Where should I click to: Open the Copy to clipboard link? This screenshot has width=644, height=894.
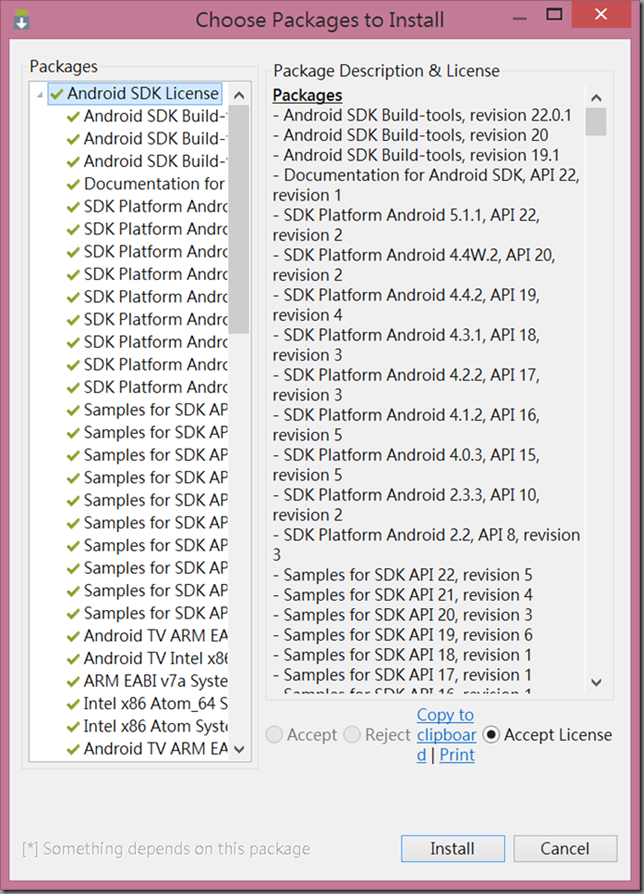point(446,735)
